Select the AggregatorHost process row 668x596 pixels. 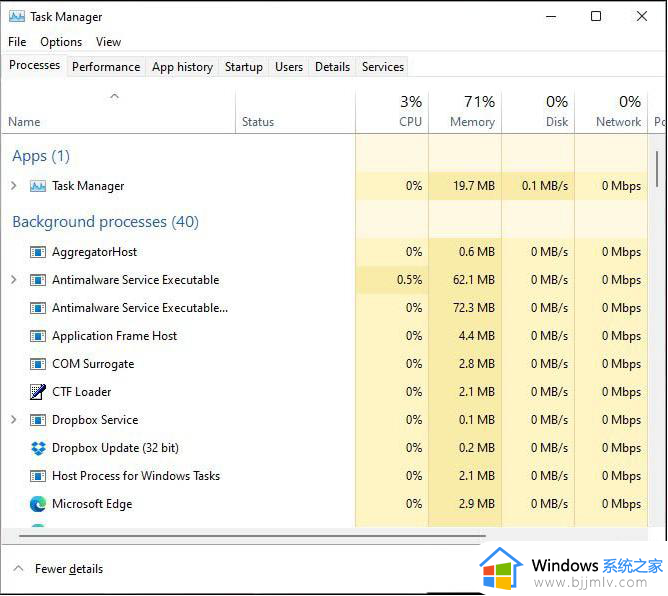click(325, 252)
